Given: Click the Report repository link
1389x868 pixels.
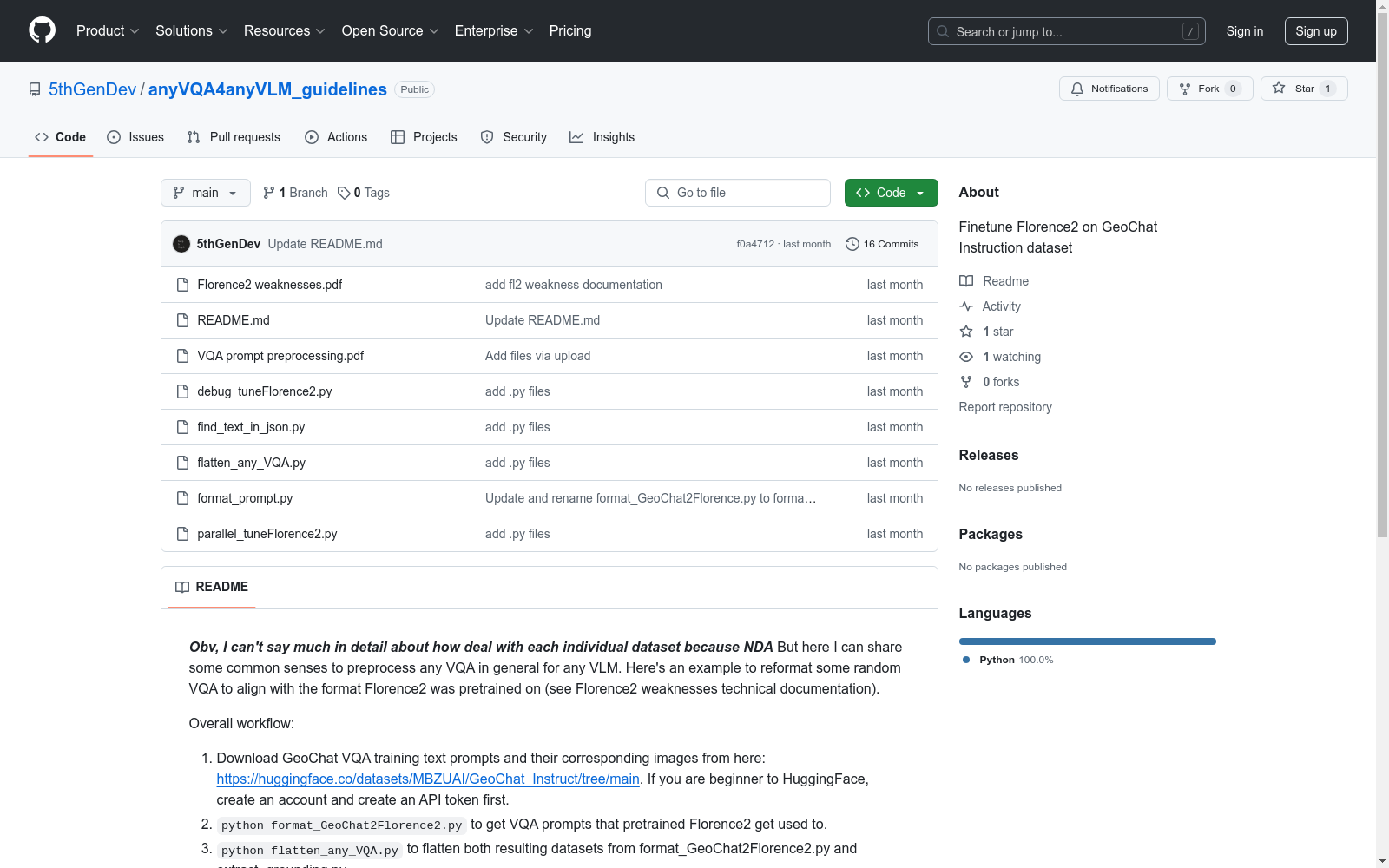Looking at the screenshot, I should pos(1005,407).
